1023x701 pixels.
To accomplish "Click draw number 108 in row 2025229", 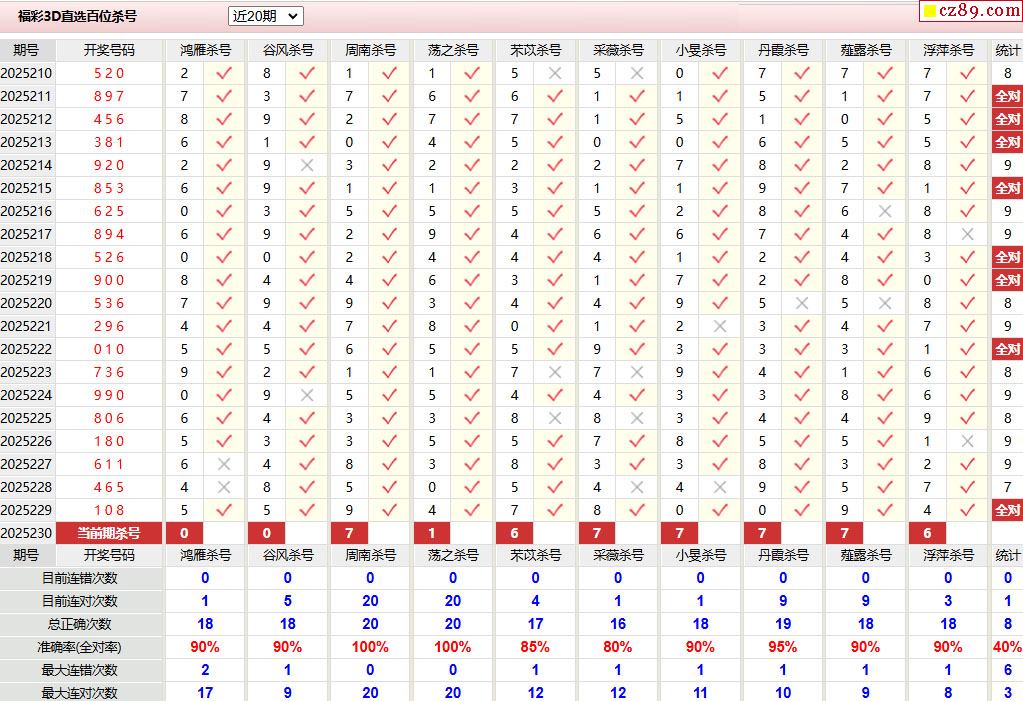I will [109, 510].
